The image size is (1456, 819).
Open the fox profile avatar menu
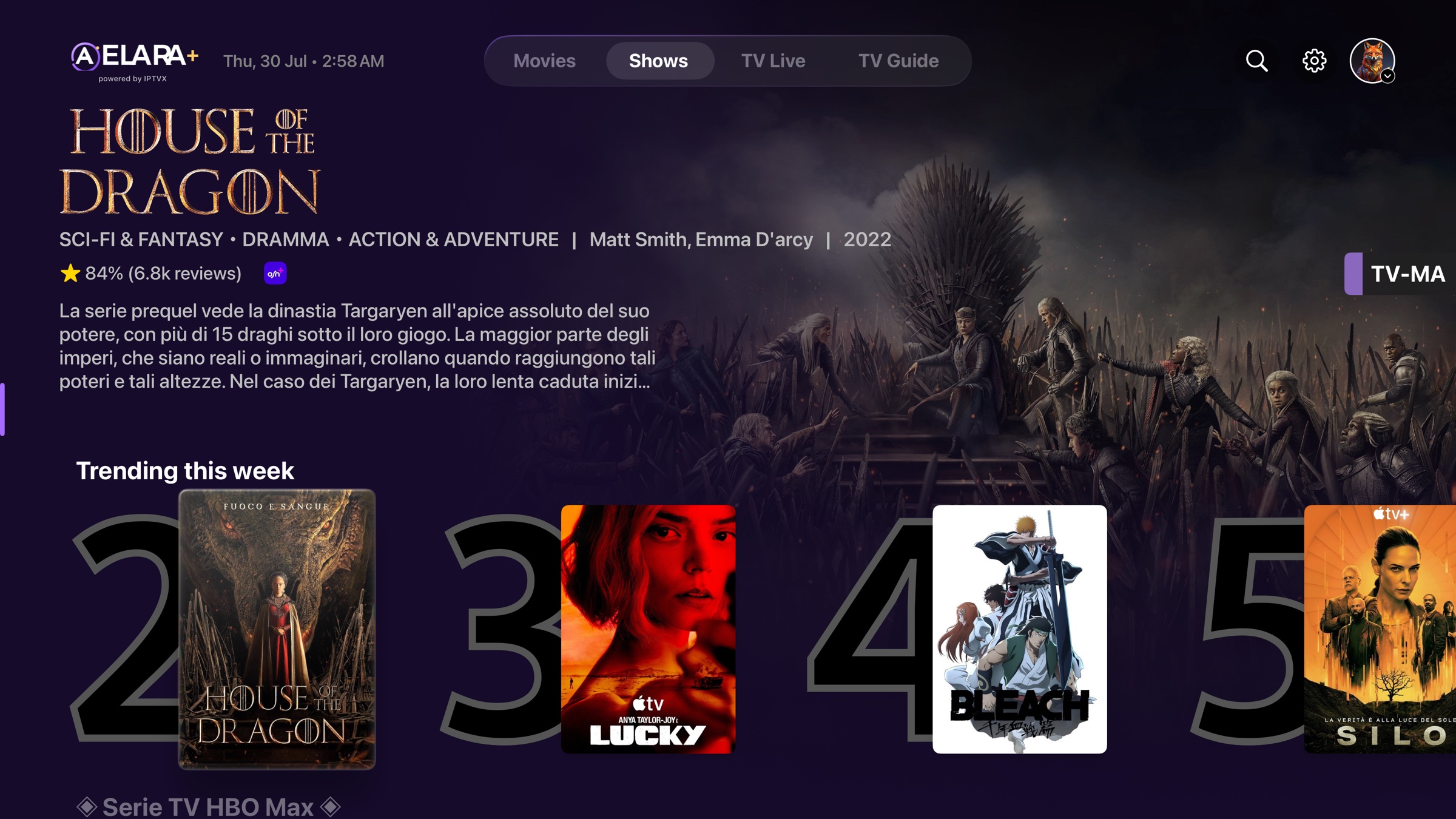(x=1372, y=61)
